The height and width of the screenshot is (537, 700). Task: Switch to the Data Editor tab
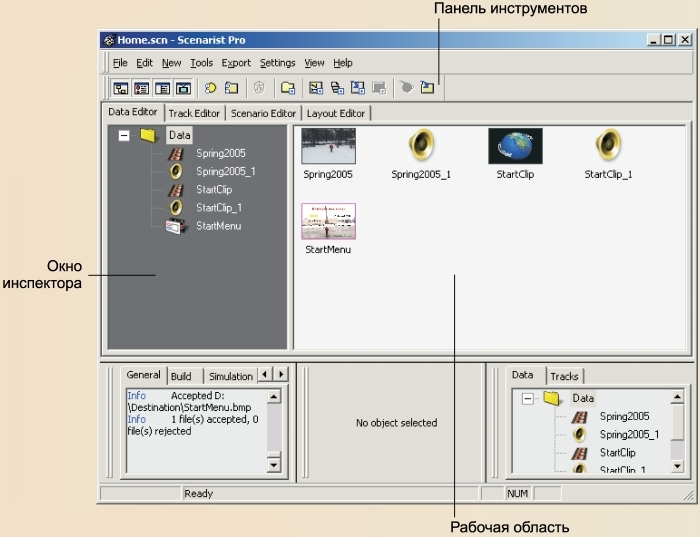pos(133,112)
